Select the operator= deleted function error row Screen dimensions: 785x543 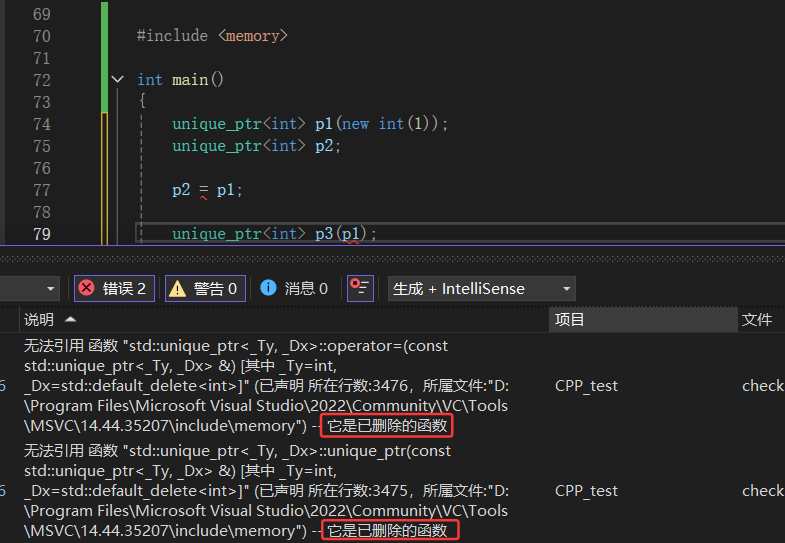click(x=392, y=386)
